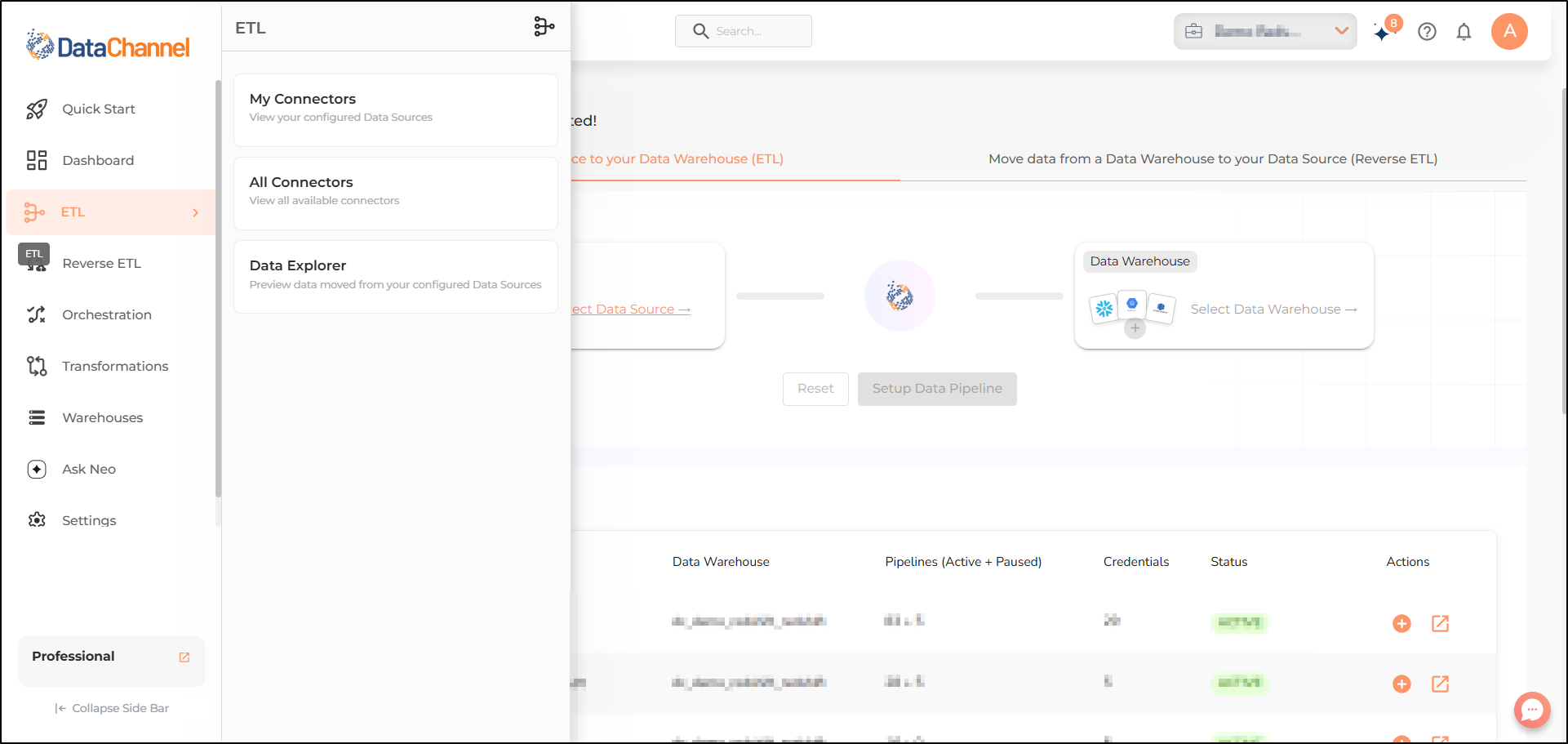Open Quick Start rocket icon
This screenshot has width=1568, height=744.
[37, 109]
